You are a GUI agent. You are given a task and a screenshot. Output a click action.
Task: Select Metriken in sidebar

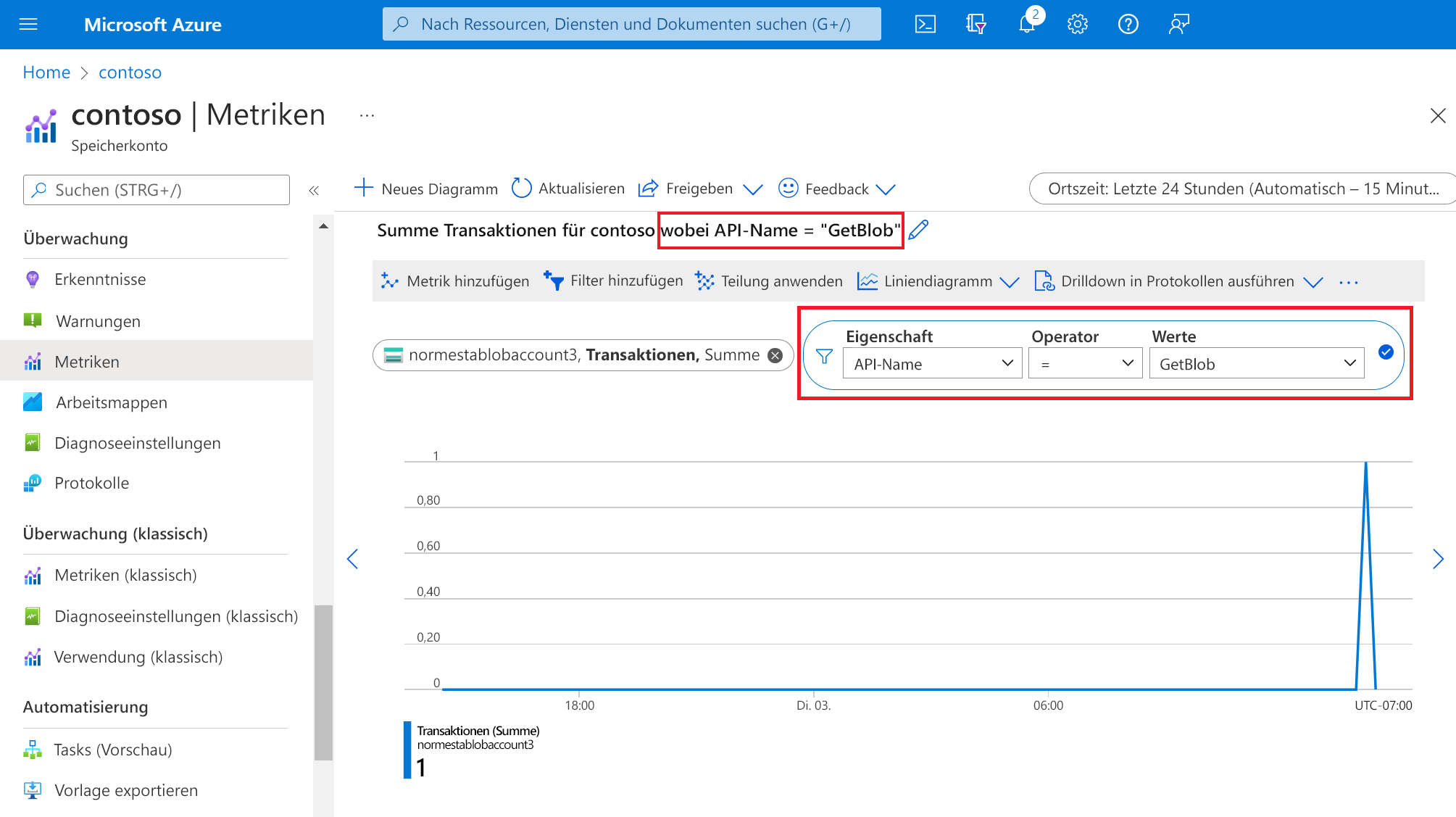pyautogui.click(x=157, y=361)
